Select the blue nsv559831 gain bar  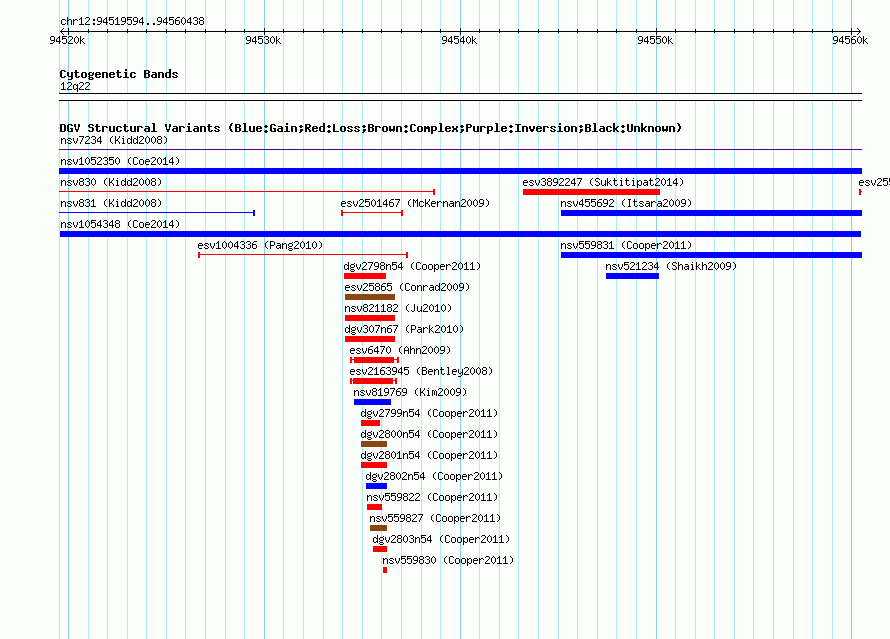click(x=711, y=255)
